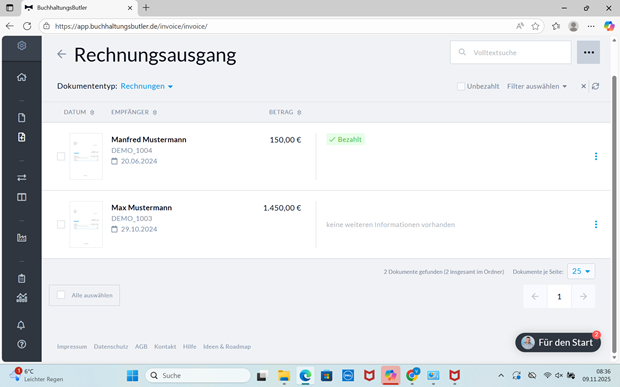
Task: Select the Max Mustermann invoice checkbox
Action: pos(61,225)
